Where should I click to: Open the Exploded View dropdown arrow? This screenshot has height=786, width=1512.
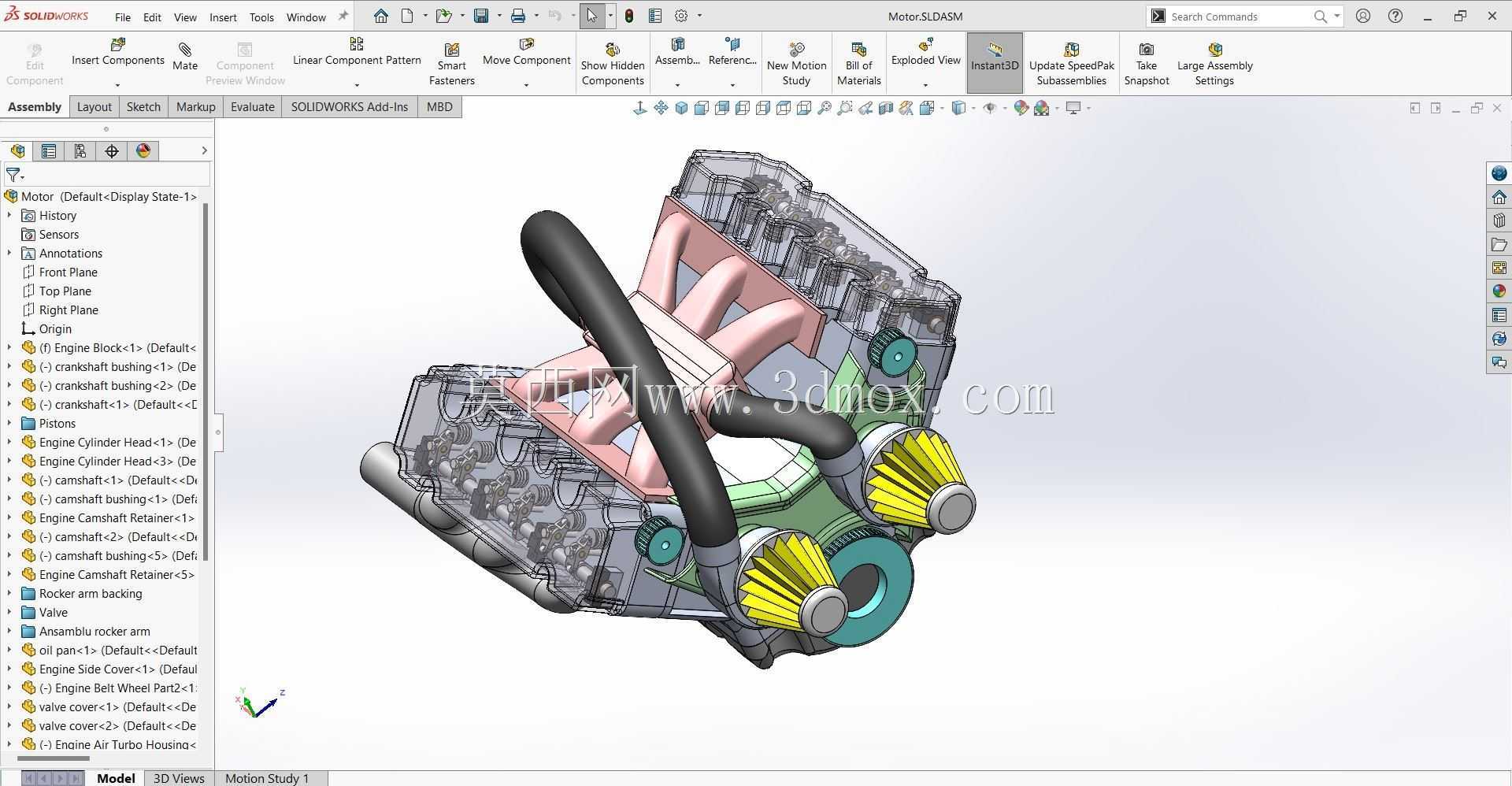(925, 85)
